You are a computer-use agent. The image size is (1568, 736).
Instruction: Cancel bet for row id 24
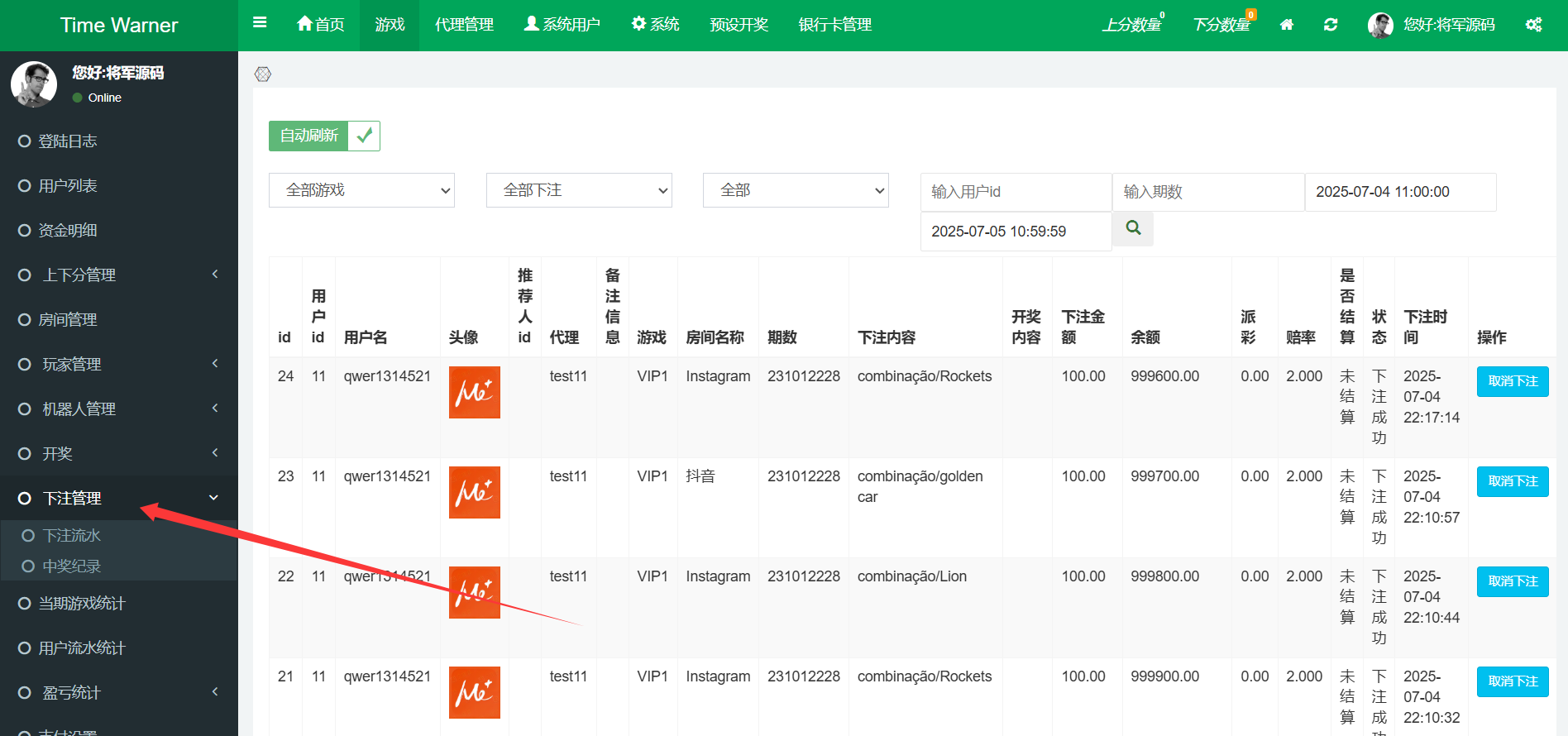coord(1513,381)
